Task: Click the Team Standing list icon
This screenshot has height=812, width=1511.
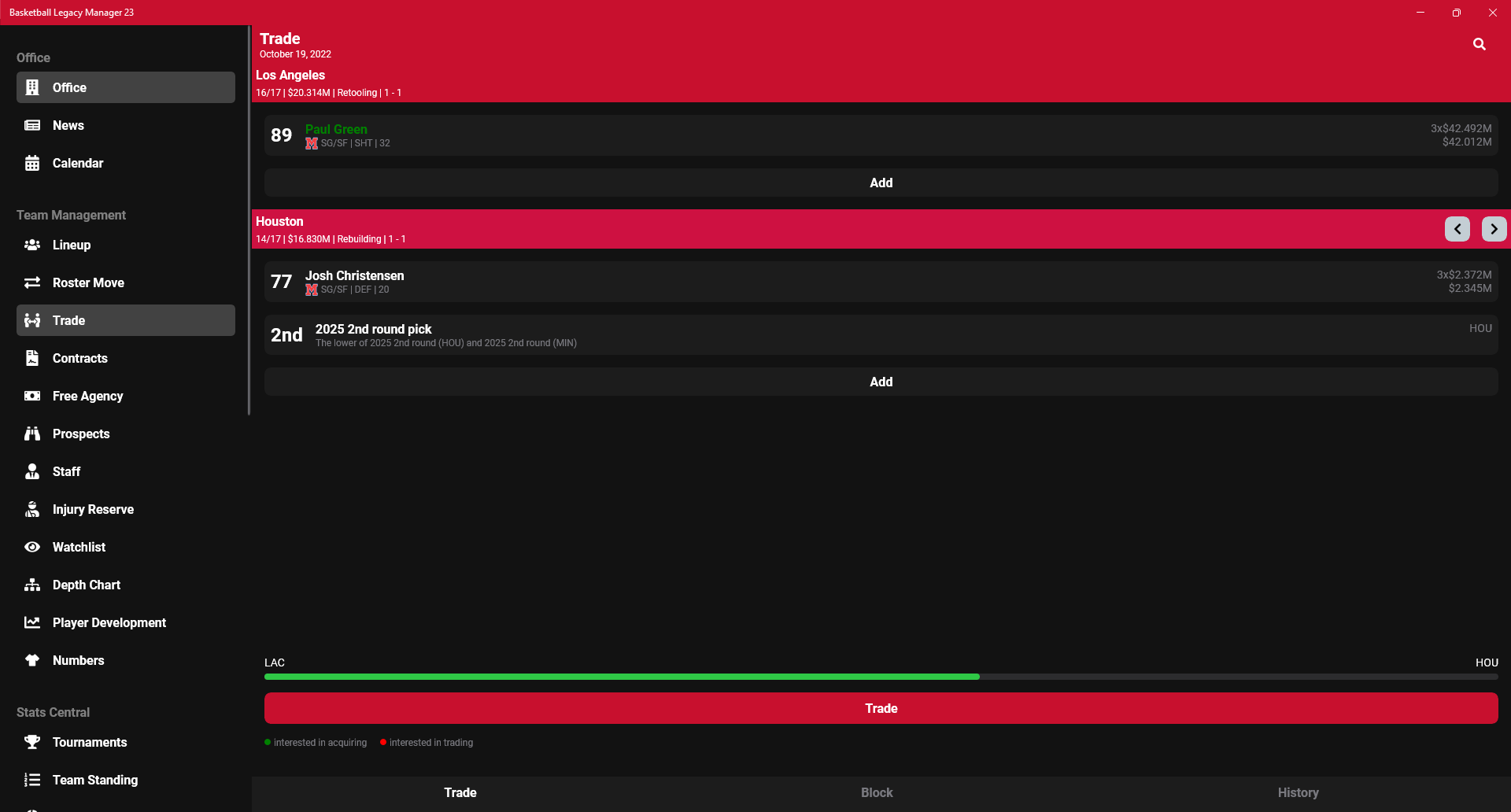Action: 32,780
